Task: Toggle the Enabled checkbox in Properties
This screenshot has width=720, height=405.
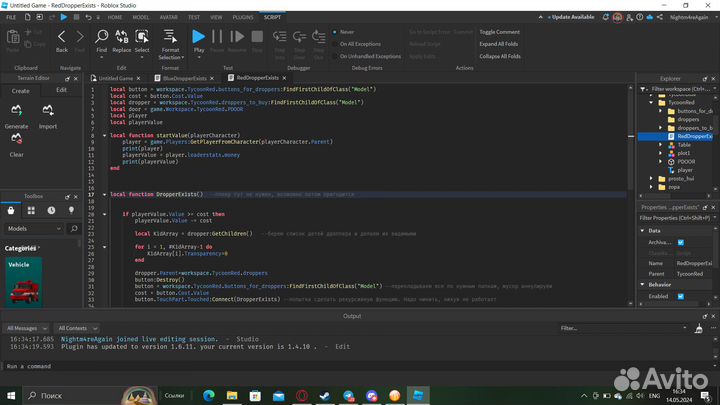Action: tap(681, 296)
